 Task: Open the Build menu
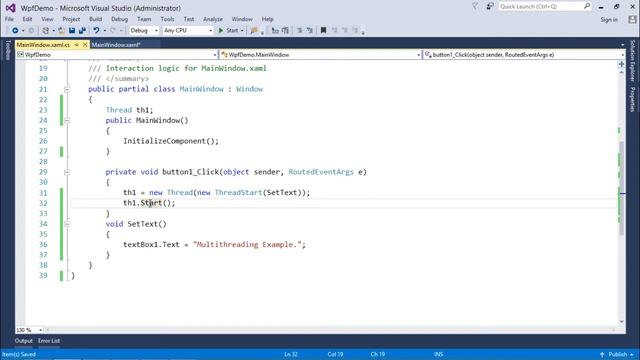click(x=96, y=19)
